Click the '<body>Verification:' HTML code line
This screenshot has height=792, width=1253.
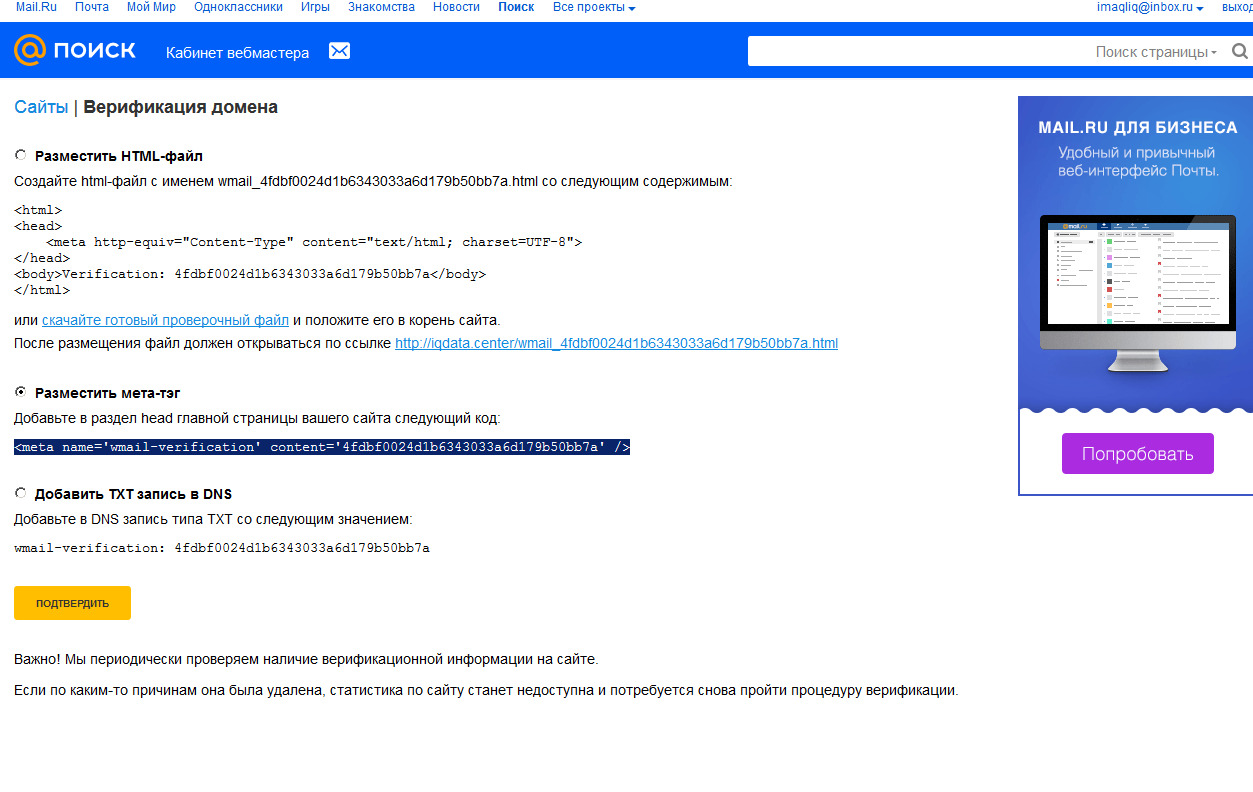click(x=250, y=274)
